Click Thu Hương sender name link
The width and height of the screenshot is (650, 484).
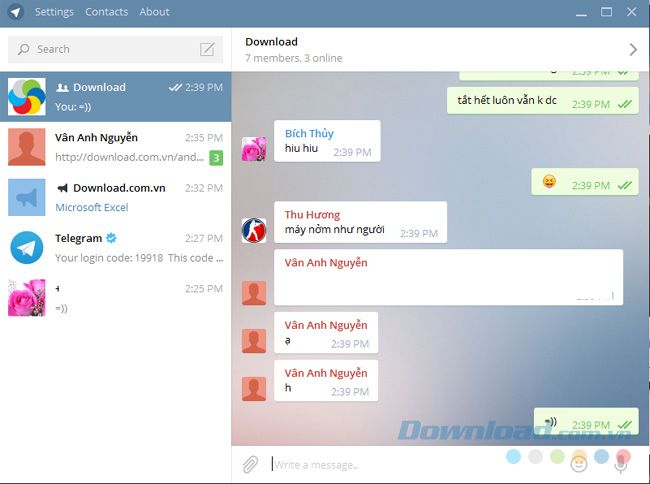tap(312, 215)
